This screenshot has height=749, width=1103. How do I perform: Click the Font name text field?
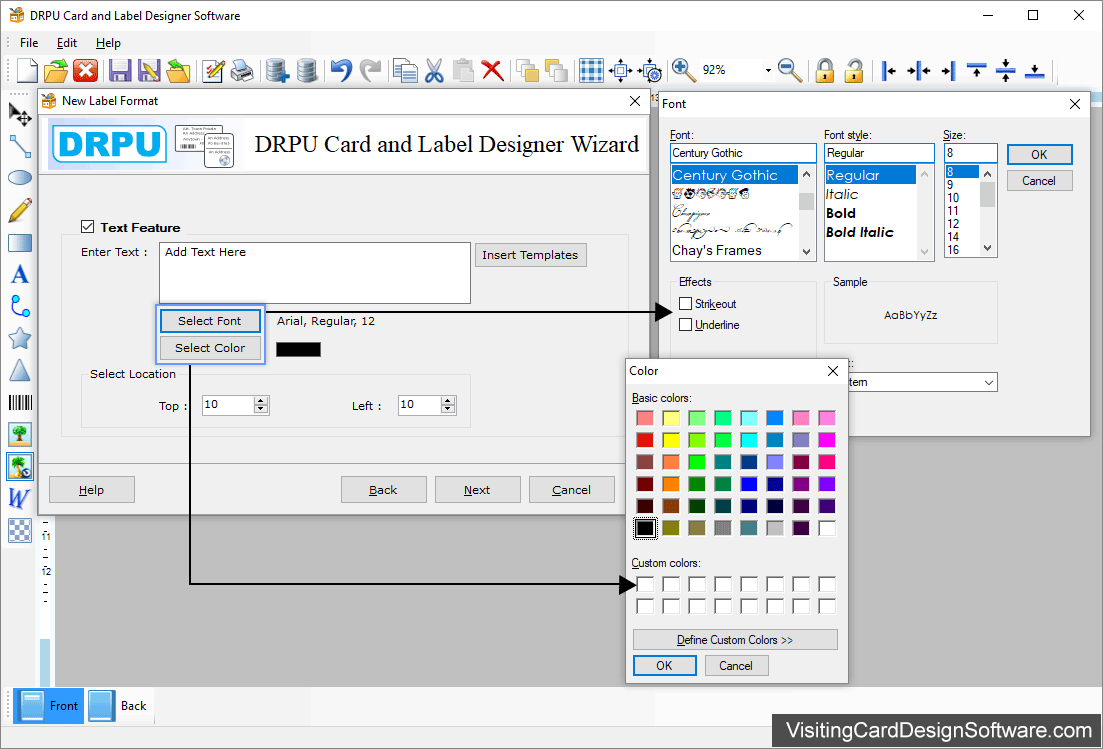(x=743, y=153)
